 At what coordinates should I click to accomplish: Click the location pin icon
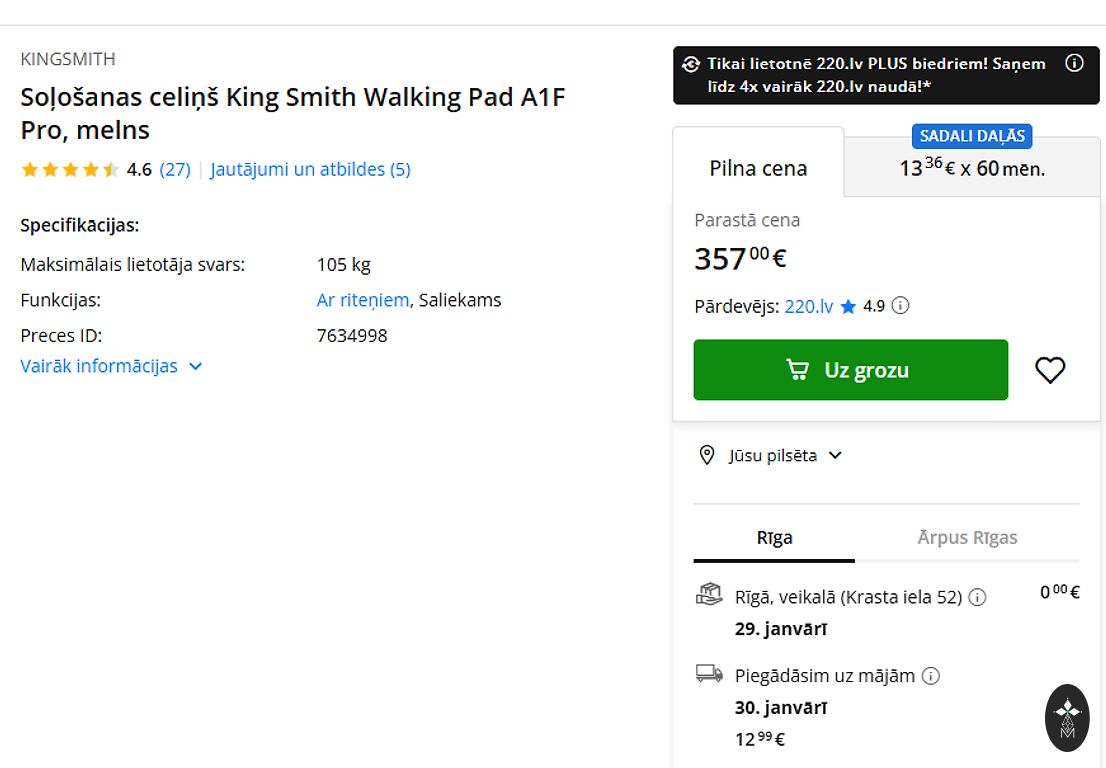[707, 456]
